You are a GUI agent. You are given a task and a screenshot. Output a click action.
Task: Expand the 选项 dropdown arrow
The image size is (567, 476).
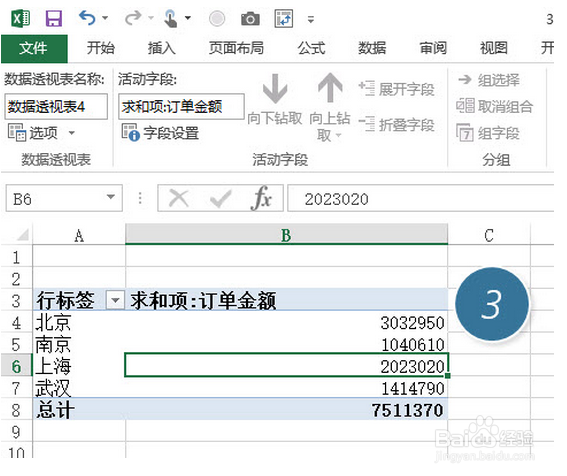click(72, 133)
